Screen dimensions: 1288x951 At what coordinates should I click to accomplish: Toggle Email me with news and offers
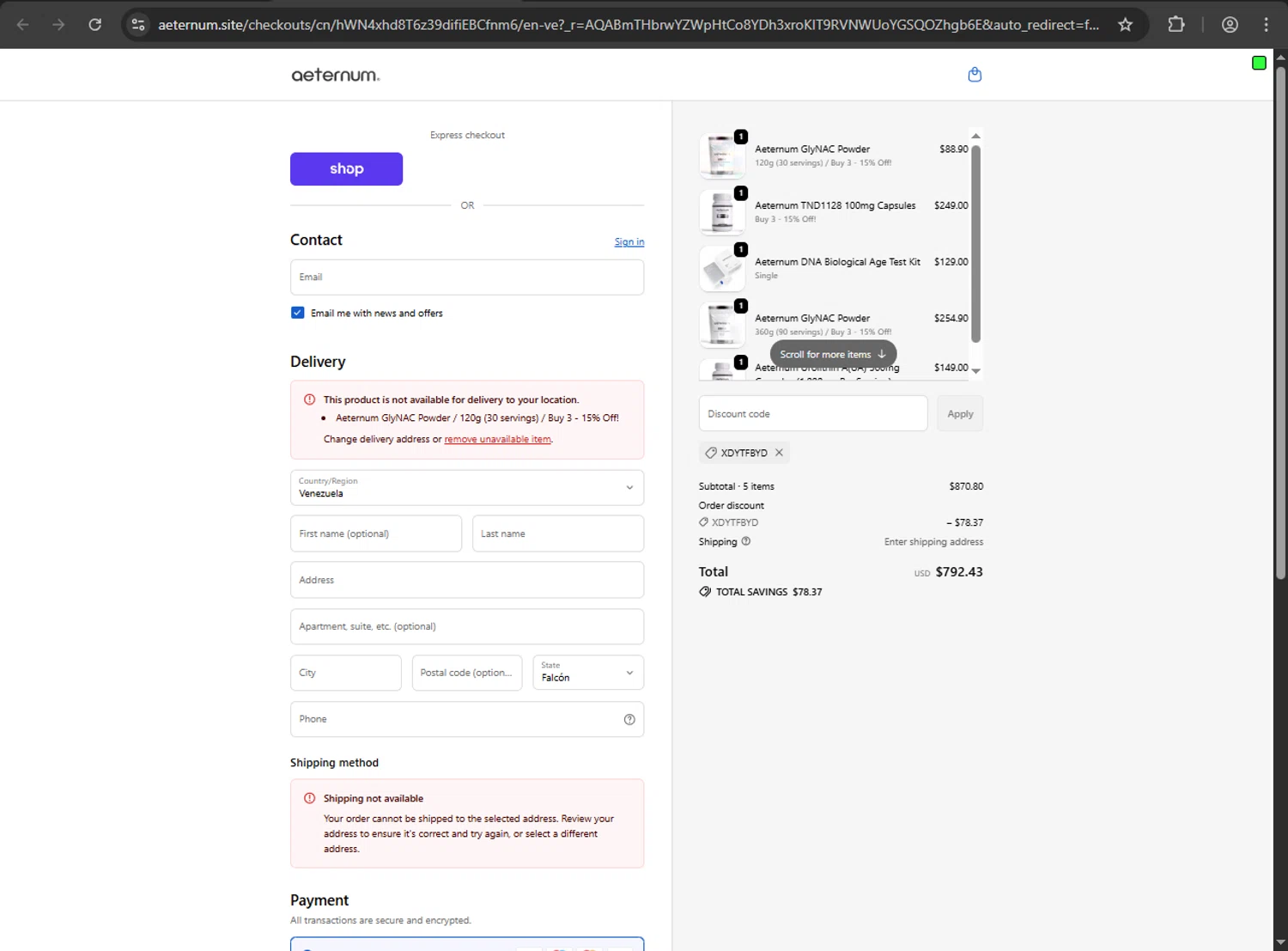click(x=297, y=313)
